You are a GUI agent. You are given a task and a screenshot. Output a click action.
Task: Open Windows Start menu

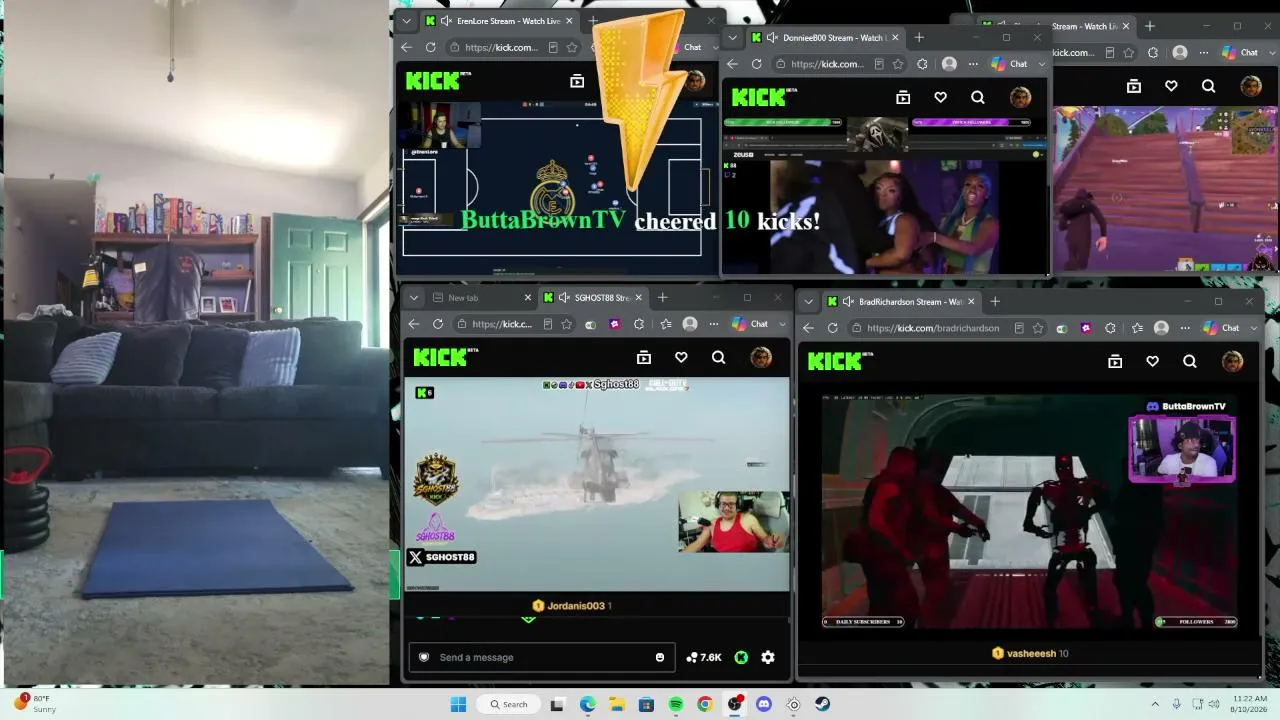pyautogui.click(x=459, y=704)
